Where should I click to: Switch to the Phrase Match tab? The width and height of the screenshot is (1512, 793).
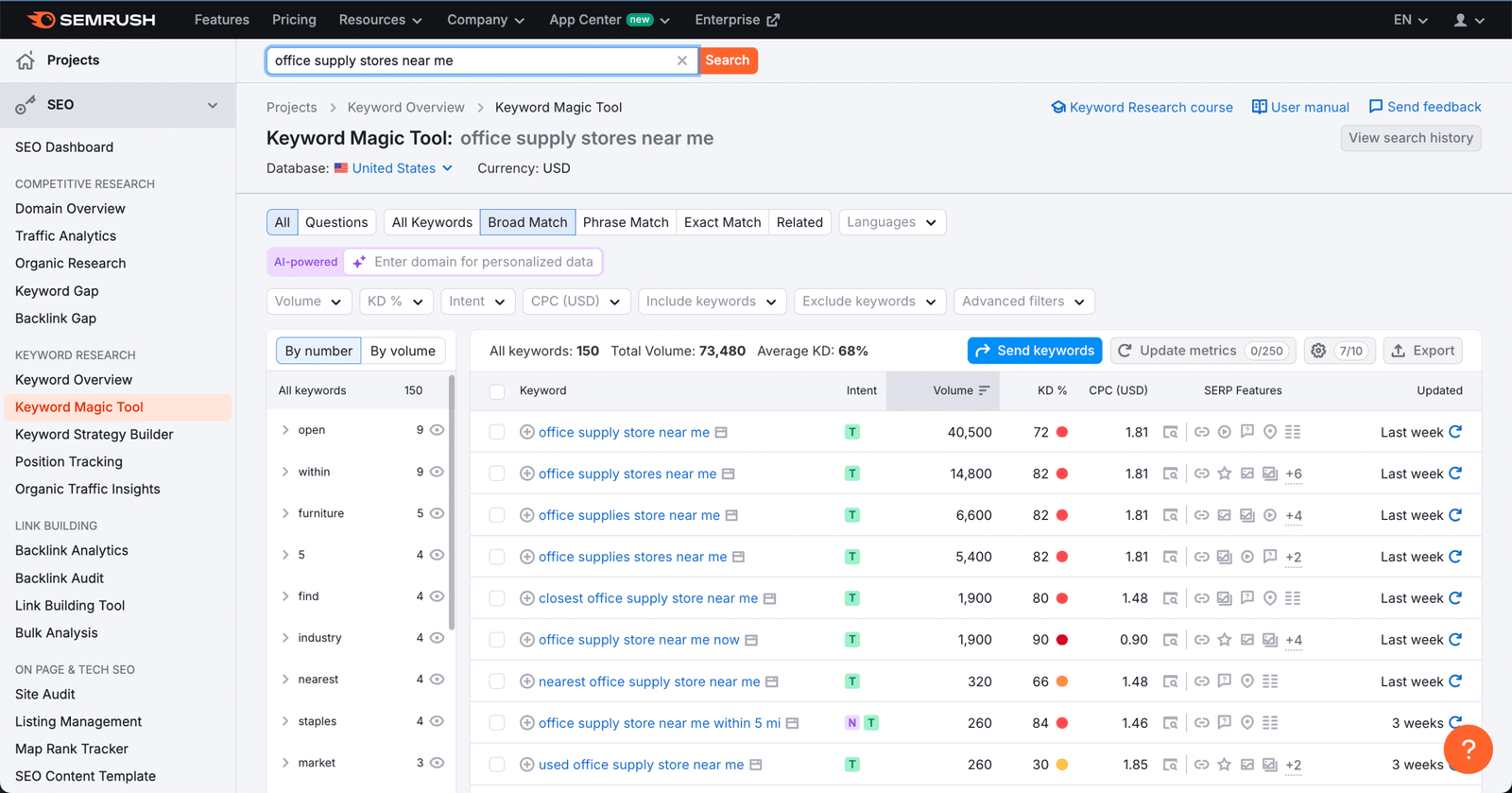pyautogui.click(x=626, y=222)
